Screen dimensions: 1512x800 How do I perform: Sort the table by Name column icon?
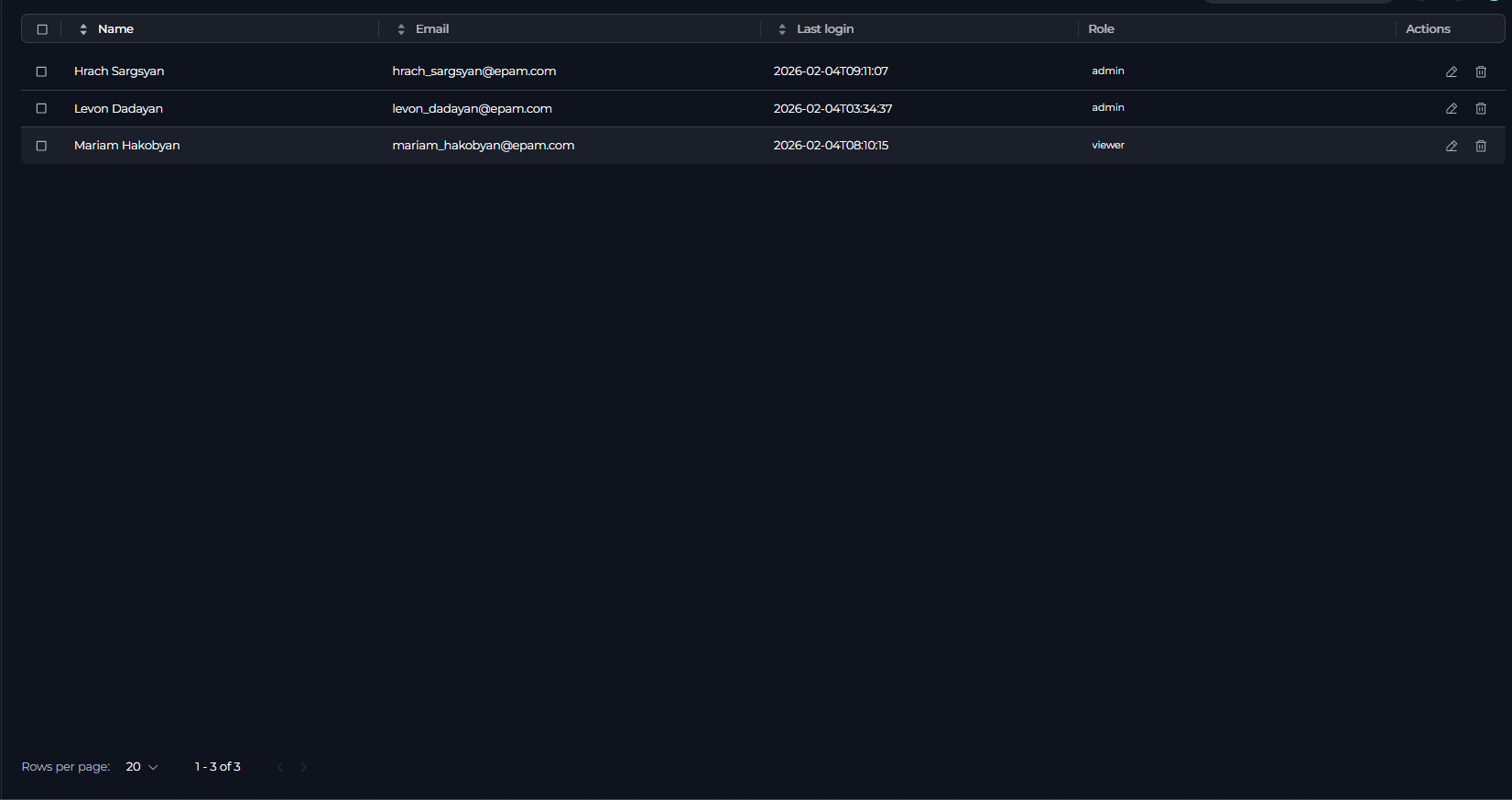point(83,29)
